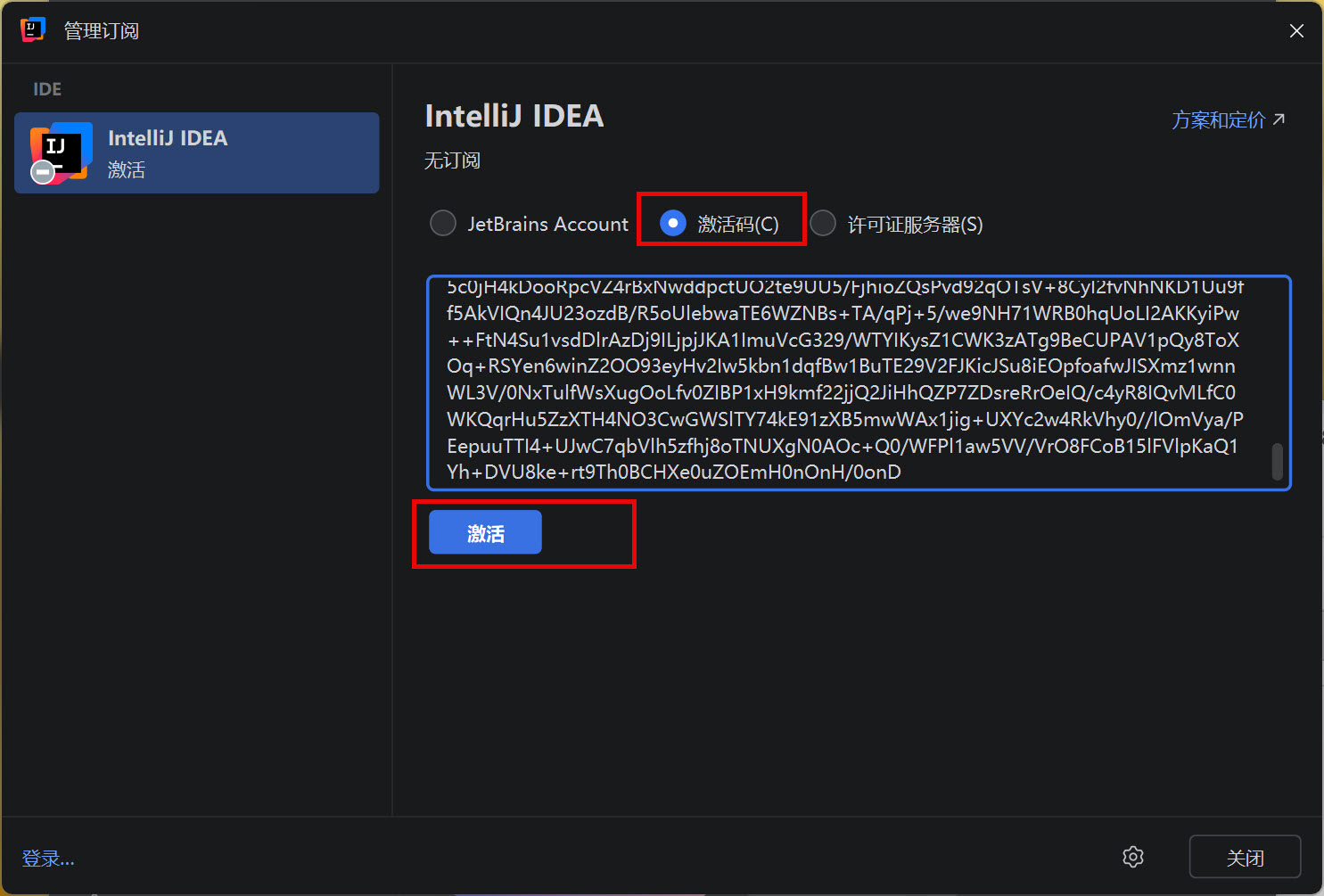1324x896 pixels.
Task: Close the 管理订阅 dialog with the X
Action: [1296, 31]
